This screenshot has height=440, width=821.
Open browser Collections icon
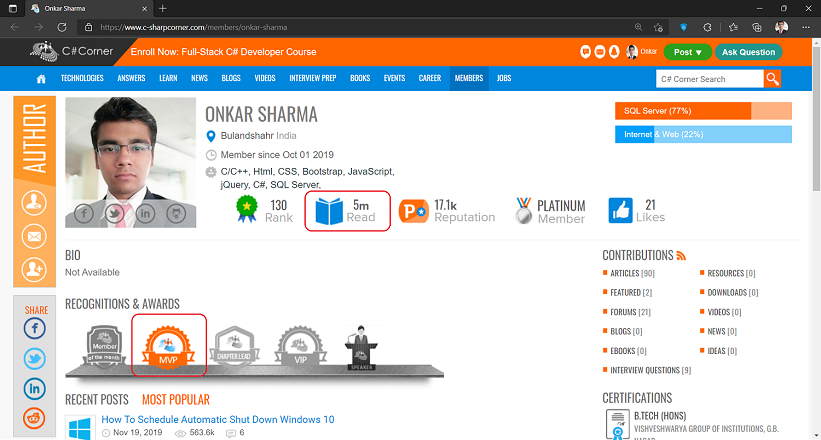coord(757,27)
